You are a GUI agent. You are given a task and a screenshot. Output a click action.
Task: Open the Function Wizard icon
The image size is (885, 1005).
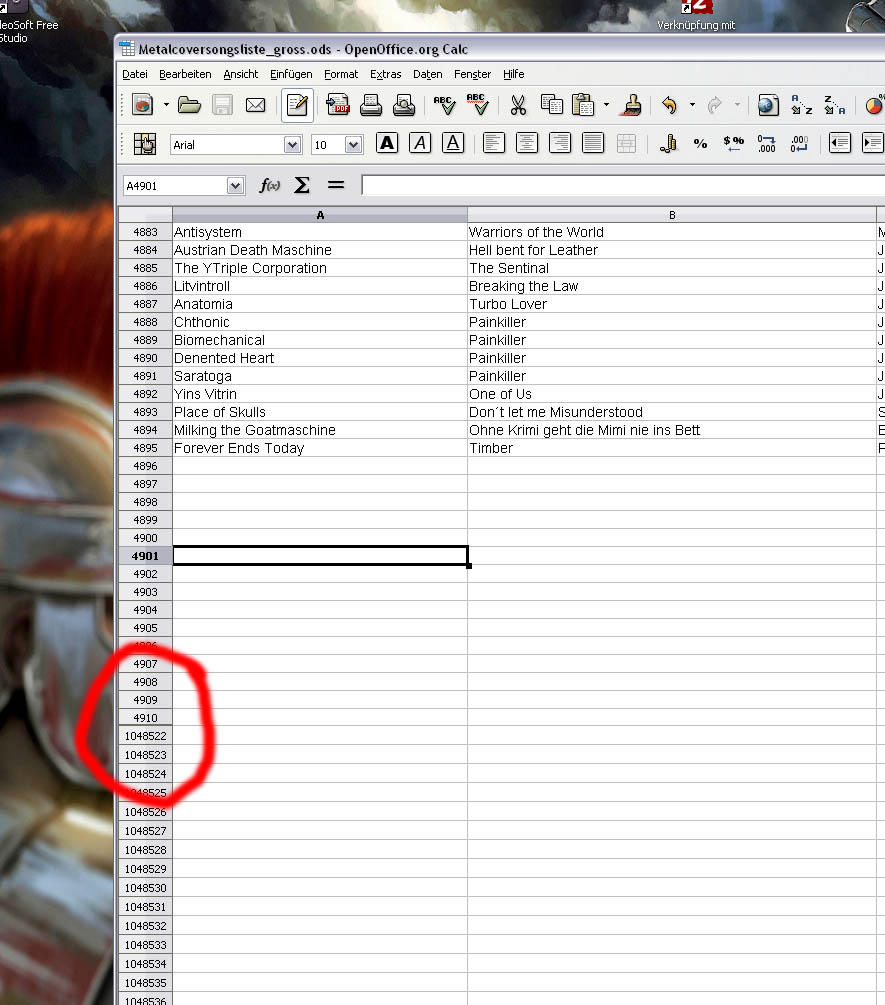click(269, 185)
